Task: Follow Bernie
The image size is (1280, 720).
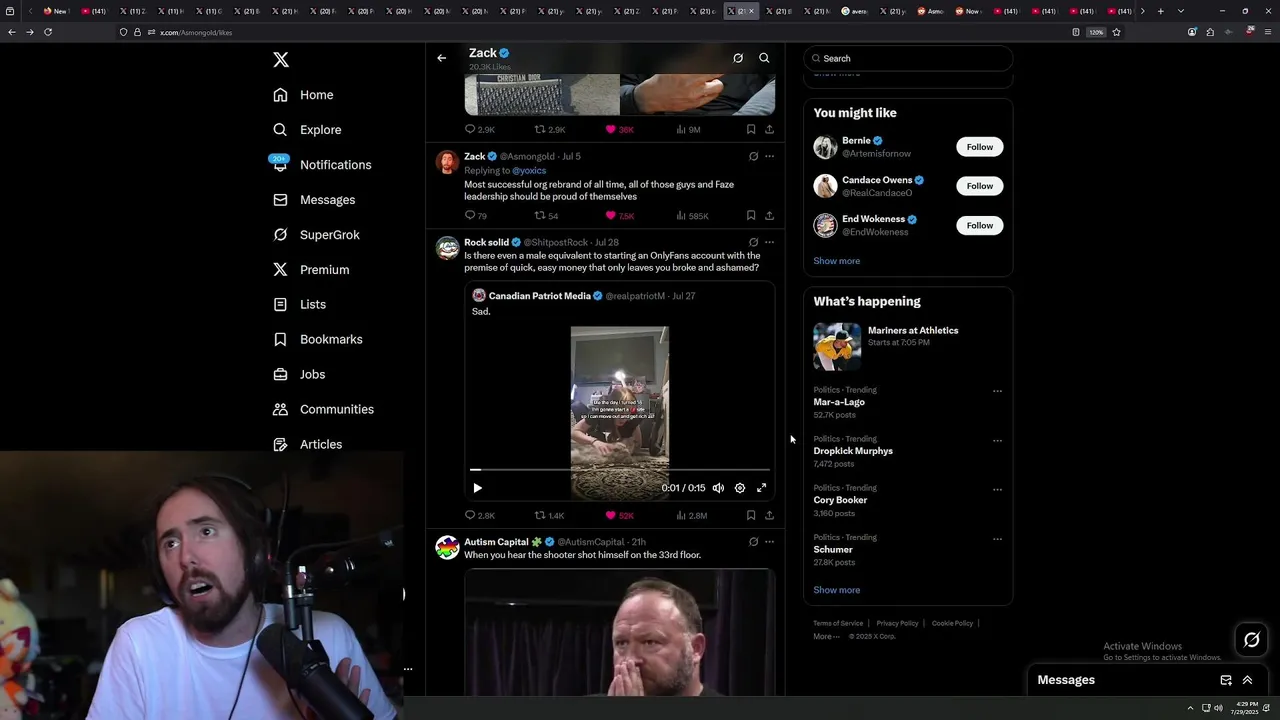Action: [x=979, y=147]
